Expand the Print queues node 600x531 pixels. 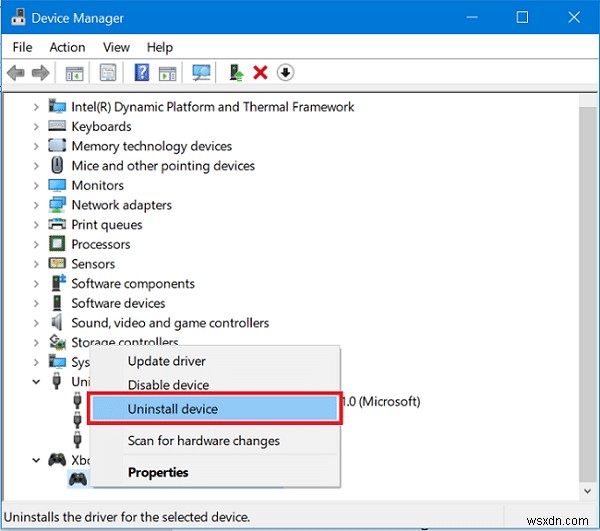[36, 225]
